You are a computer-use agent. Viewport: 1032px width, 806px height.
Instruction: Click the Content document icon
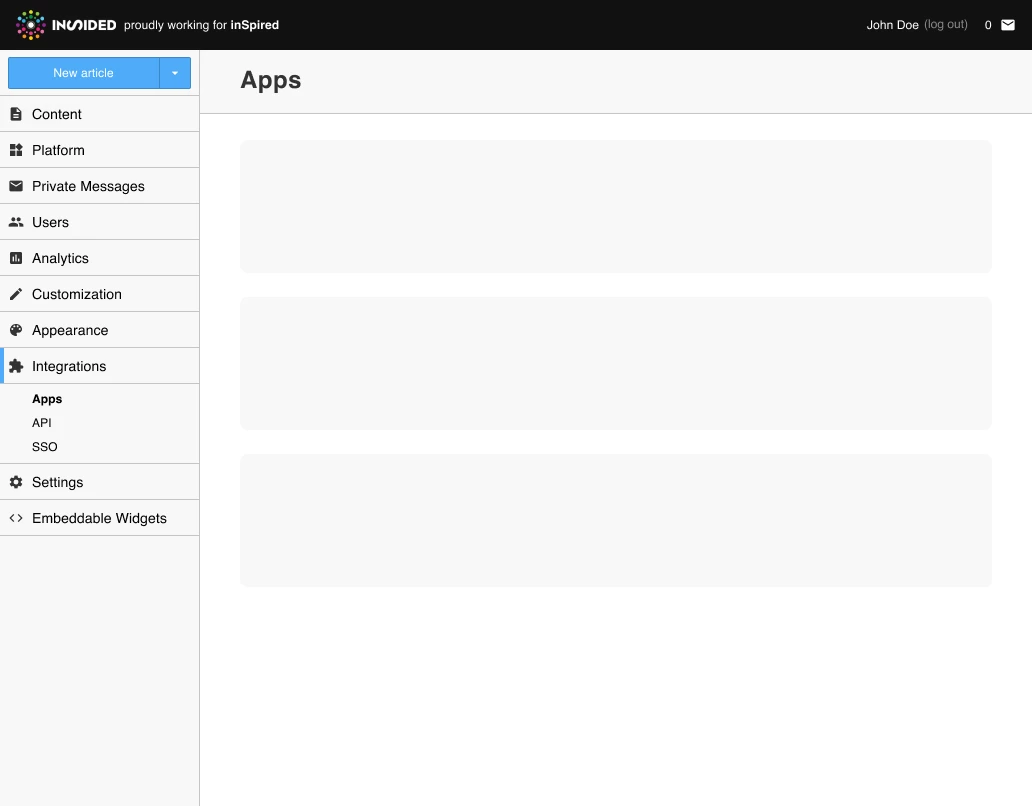pyautogui.click(x=16, y=114)
